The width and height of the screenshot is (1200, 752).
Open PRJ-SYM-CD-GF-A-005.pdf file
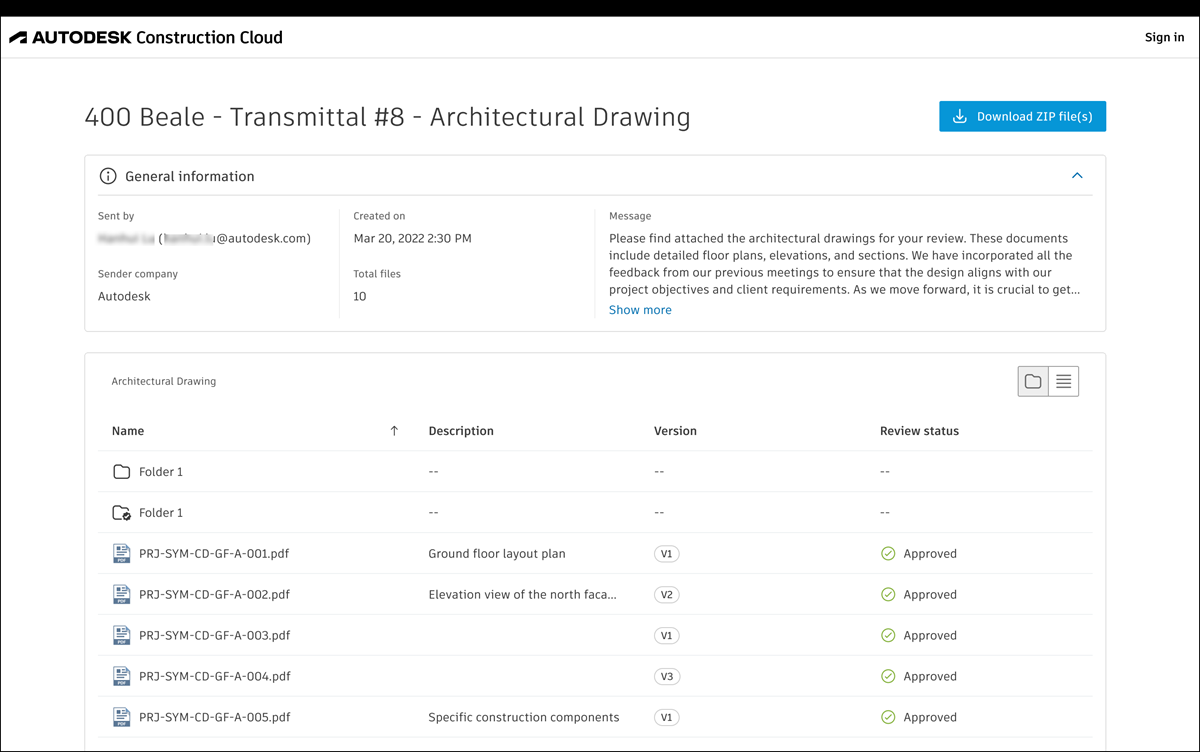click(x=214, y=717)
